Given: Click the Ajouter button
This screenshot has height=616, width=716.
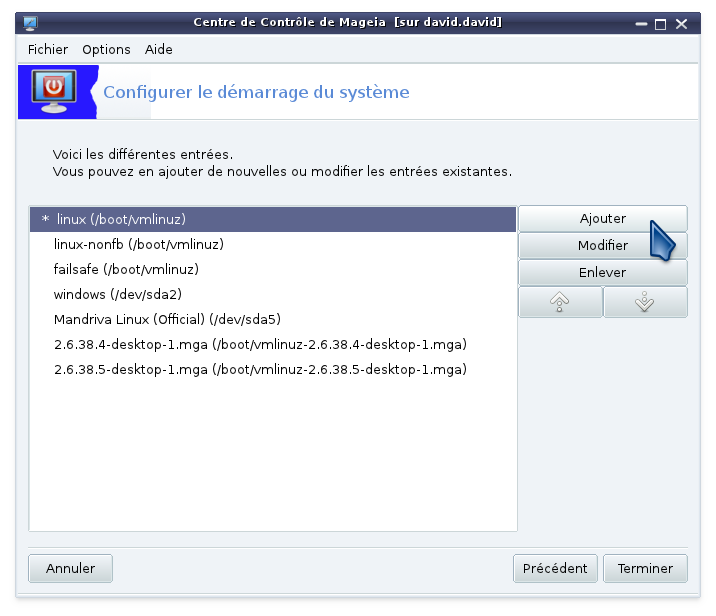Looking at the screenshot, I should (x=603, y=219).
